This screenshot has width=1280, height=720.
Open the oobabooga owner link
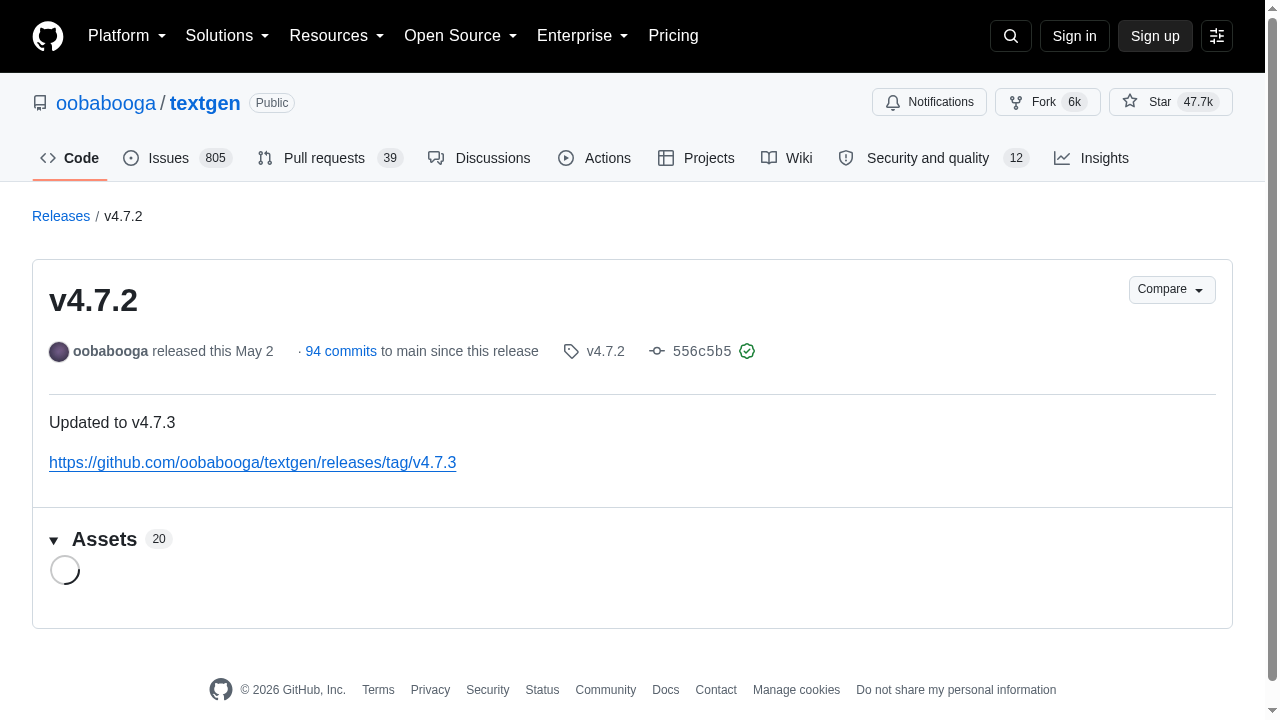click(106, 103)
